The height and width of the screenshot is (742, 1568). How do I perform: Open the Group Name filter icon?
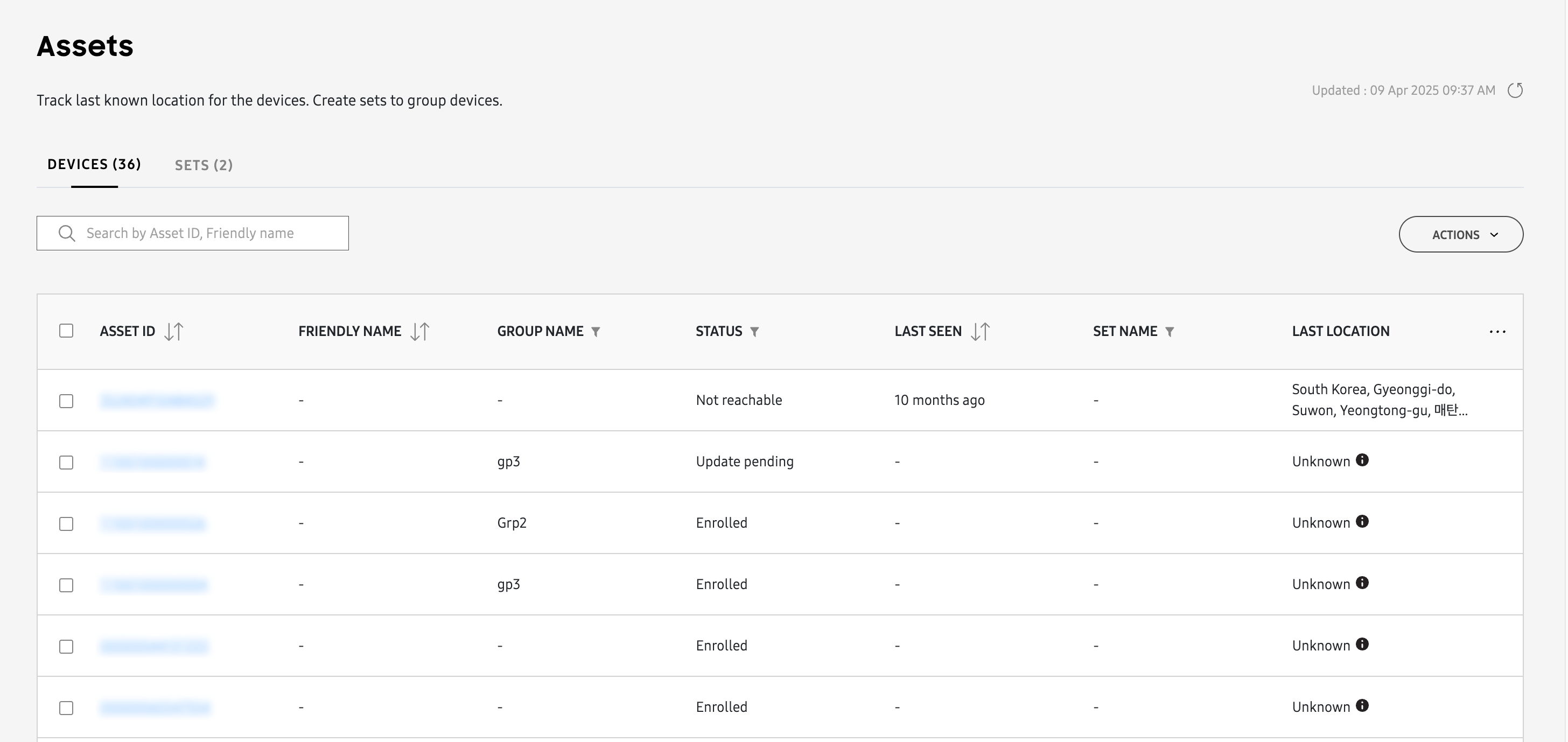[596, 332]
